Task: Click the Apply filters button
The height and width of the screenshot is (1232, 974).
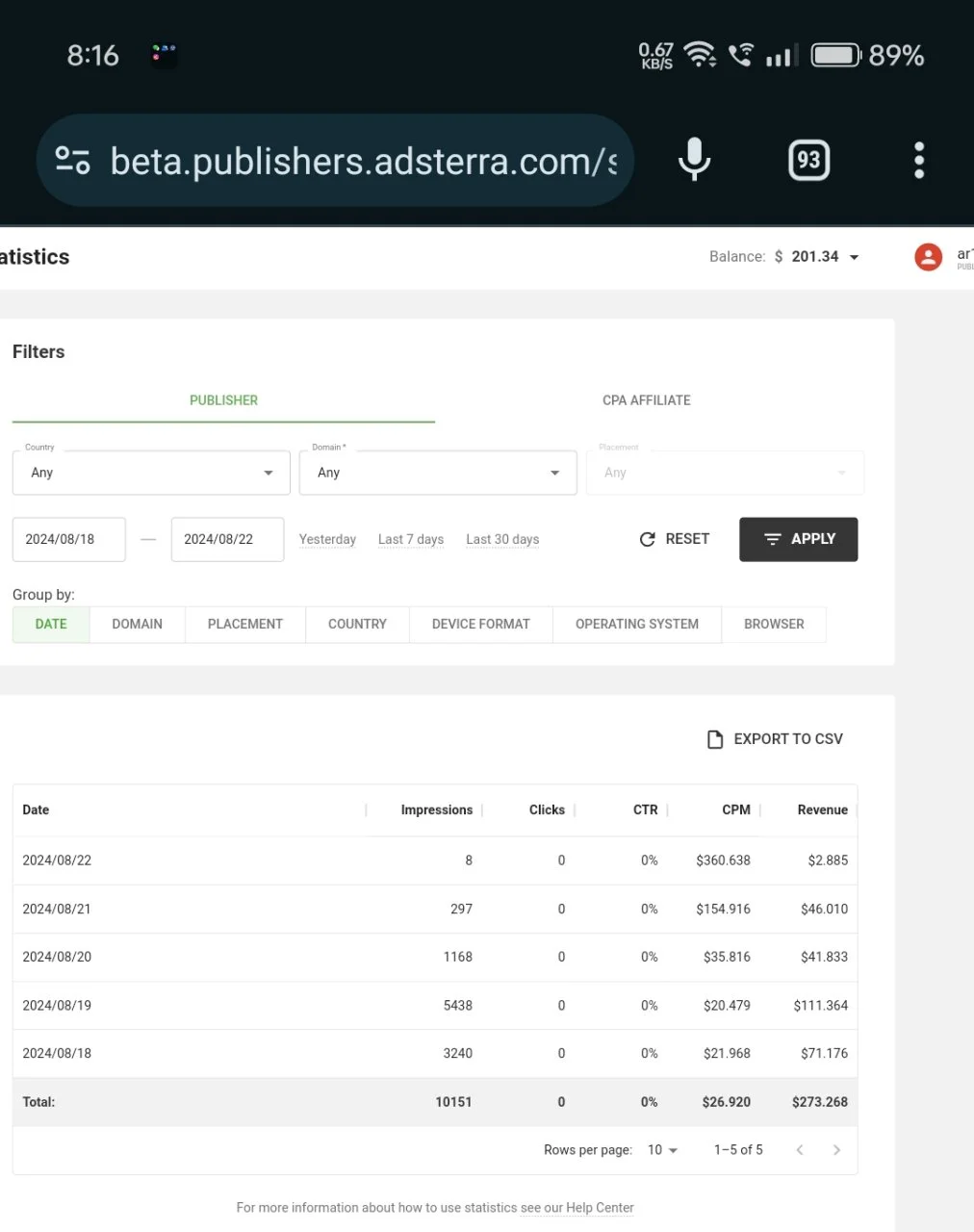Action: pyautogui.click(x=798, y=539)
